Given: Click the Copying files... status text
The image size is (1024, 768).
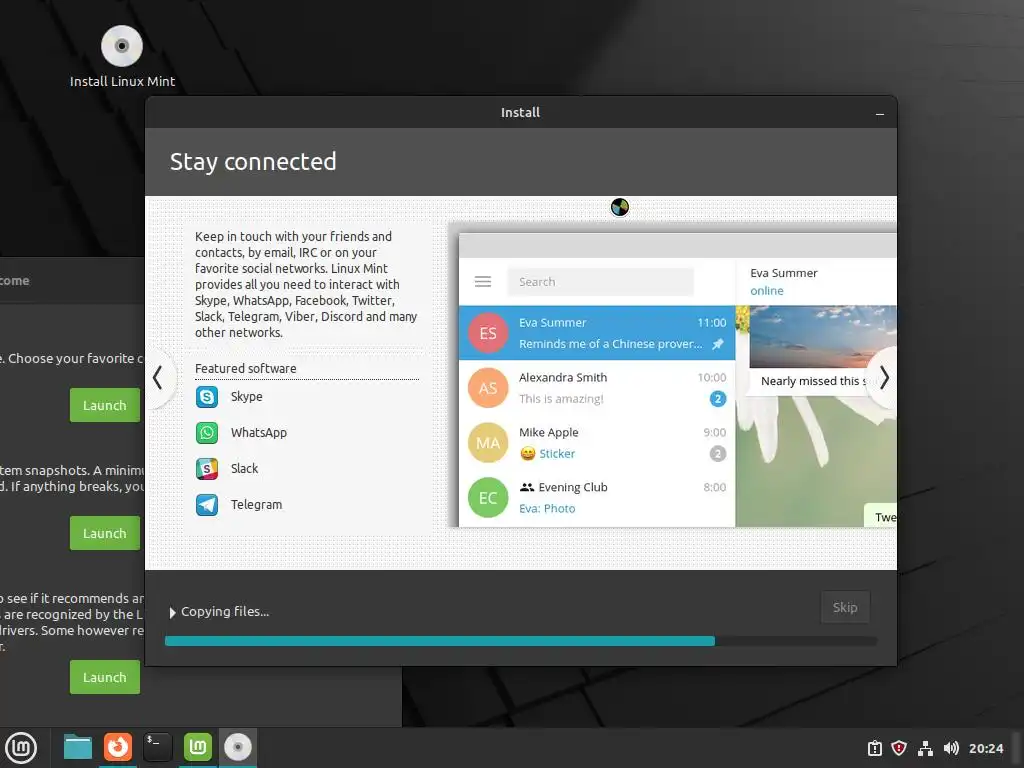Looking at the screenshot, I should [x=225, y=612].
